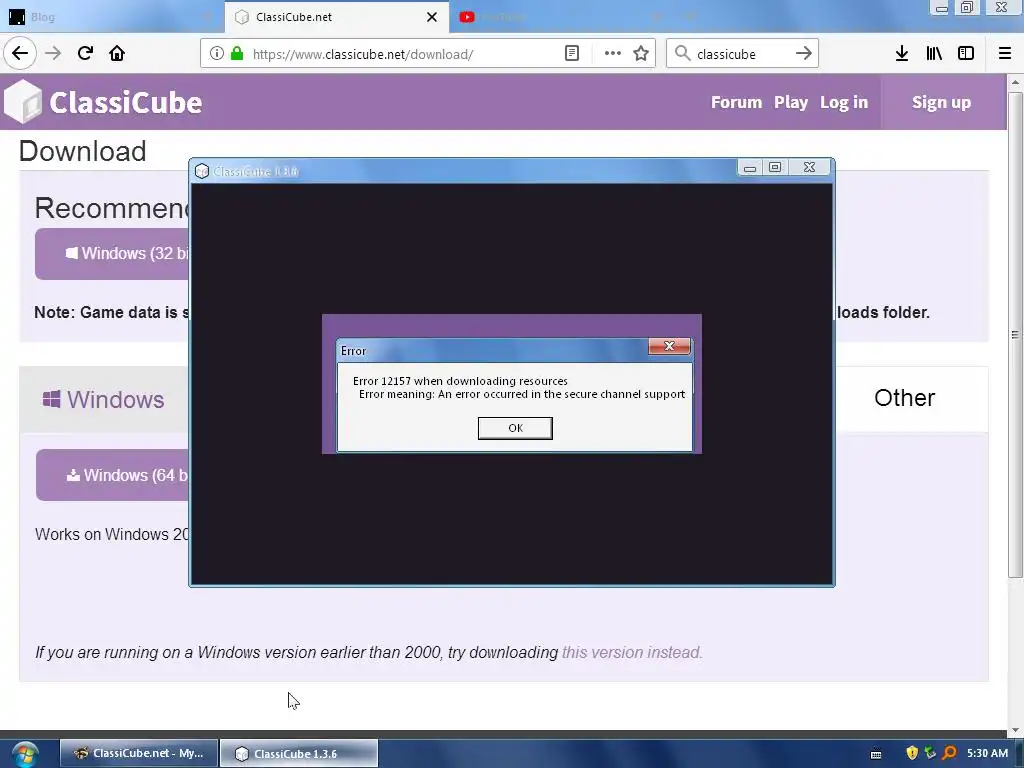Click the tray security shield icon
The width and height of the screenshot is (1024, 768).
pos(912,753)
